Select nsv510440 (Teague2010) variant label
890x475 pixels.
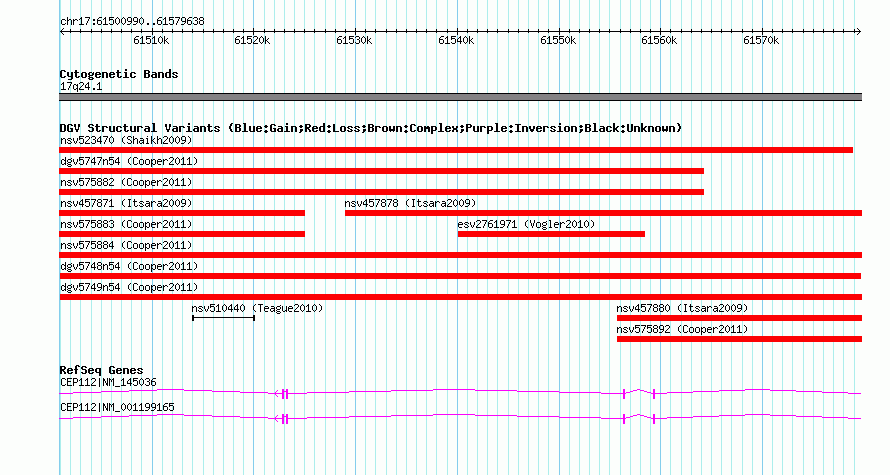(x=257, y=308)
